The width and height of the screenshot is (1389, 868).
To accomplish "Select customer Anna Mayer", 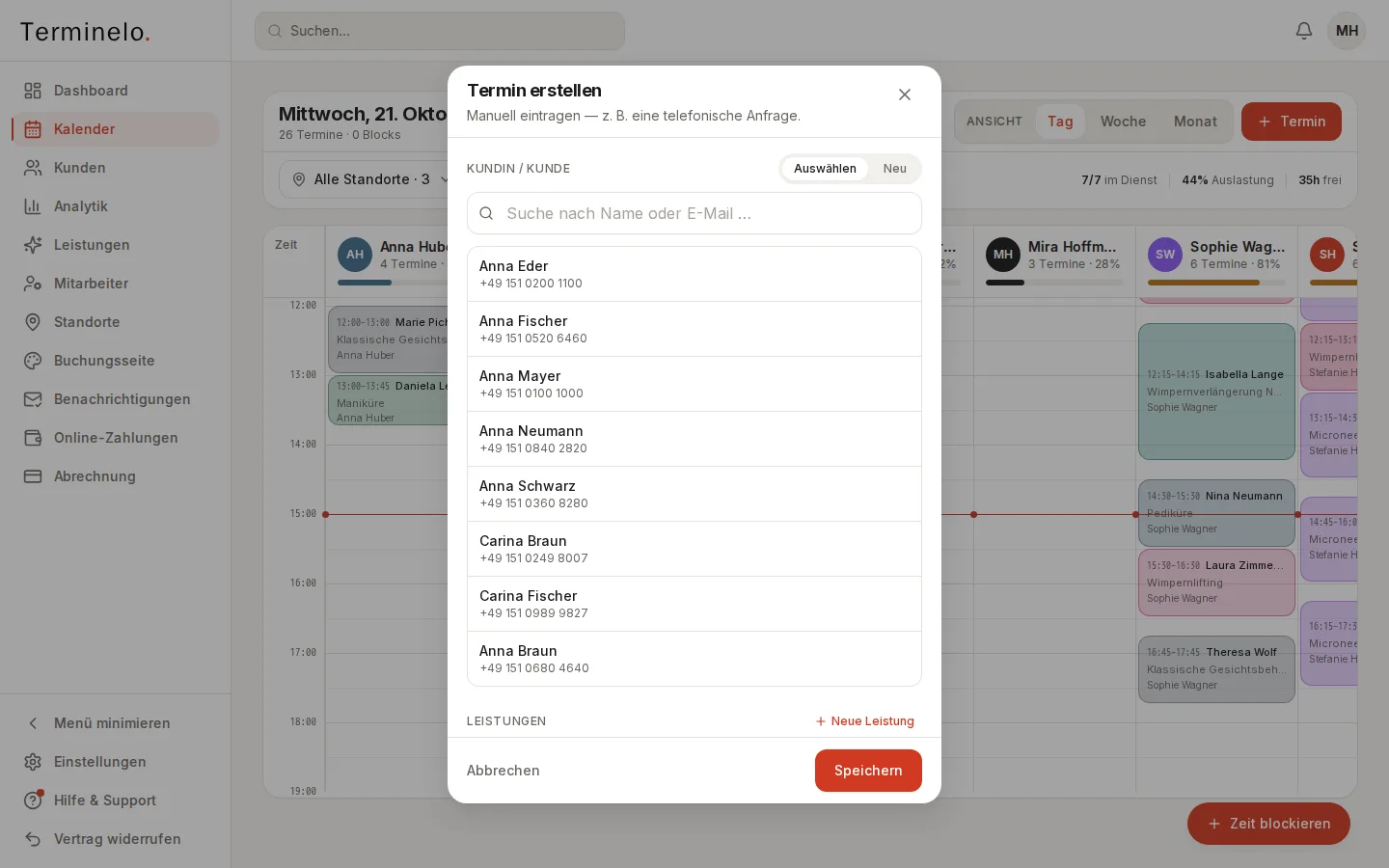I will click(x=694, y=384).
